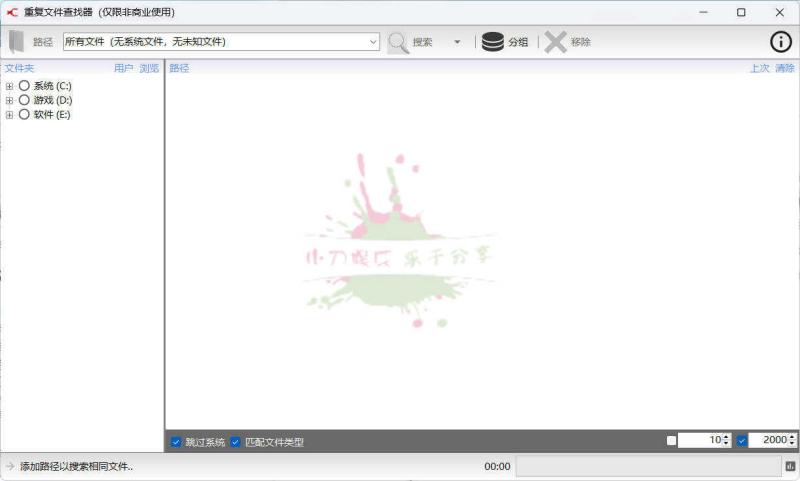Click the arrow icon in status bar
This screenshot has height=481, width=800.
[x=10, y=466]
